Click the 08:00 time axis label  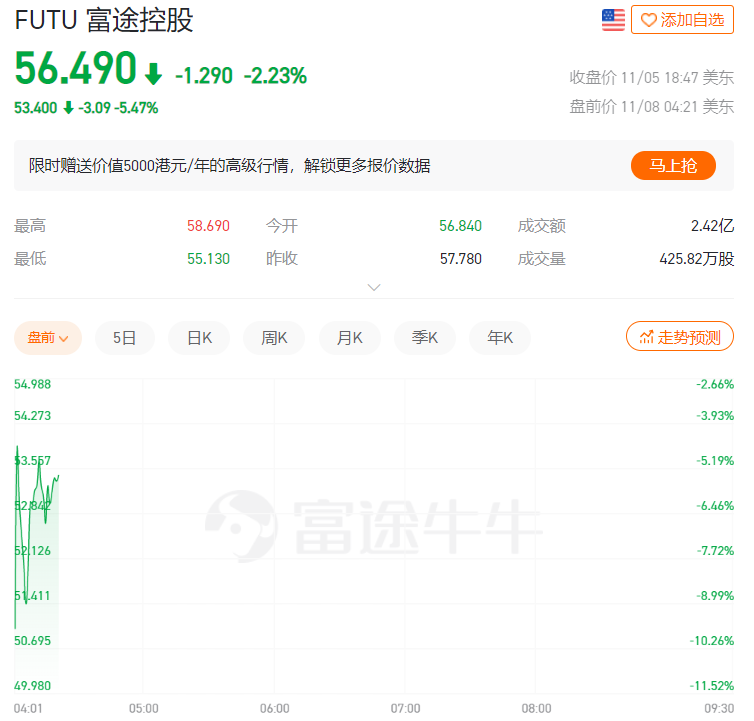pos(537,708)
